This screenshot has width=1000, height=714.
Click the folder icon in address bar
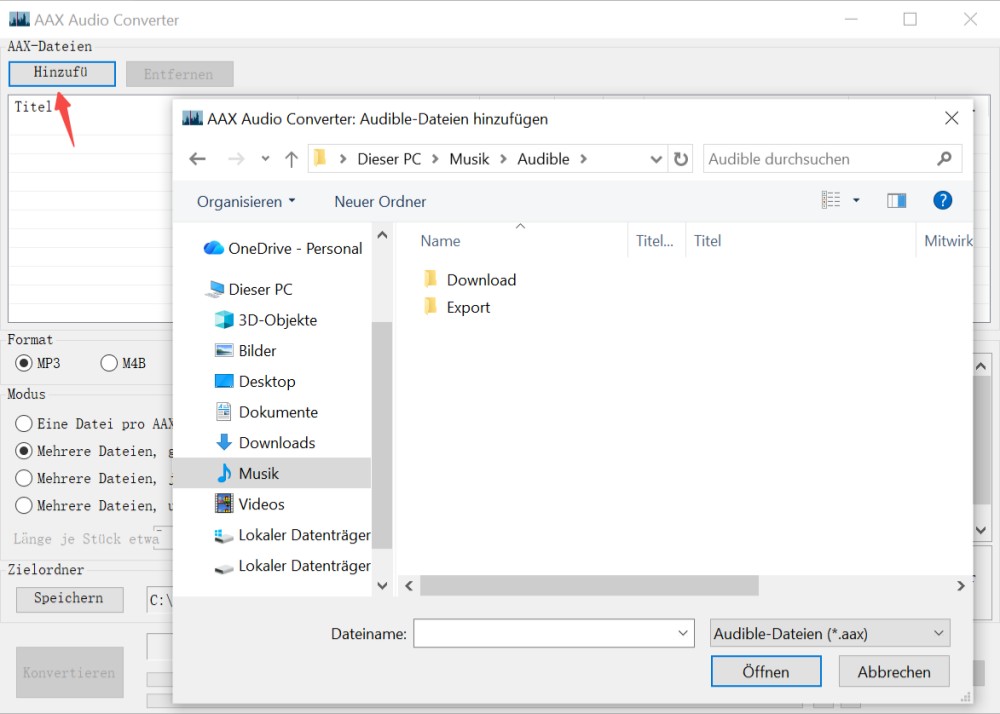click(x=320, y=157)
